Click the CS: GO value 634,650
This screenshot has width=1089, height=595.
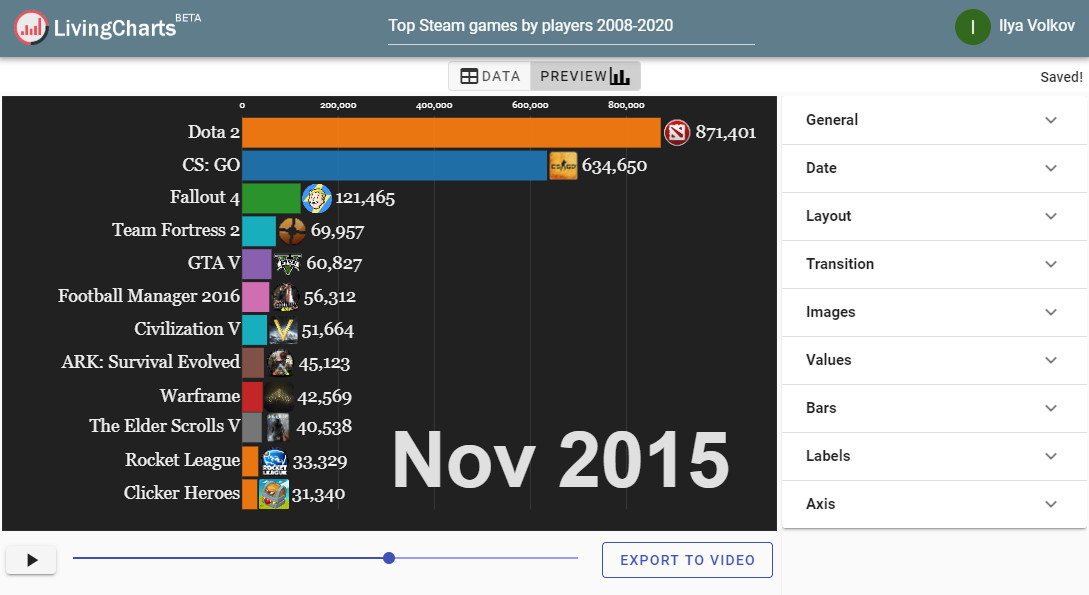coord(614,166)
